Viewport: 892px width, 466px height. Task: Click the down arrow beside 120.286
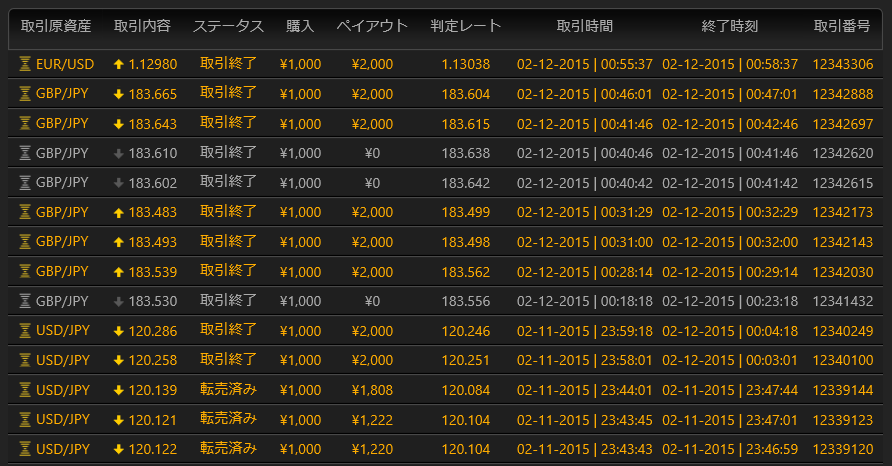[118, 331]
